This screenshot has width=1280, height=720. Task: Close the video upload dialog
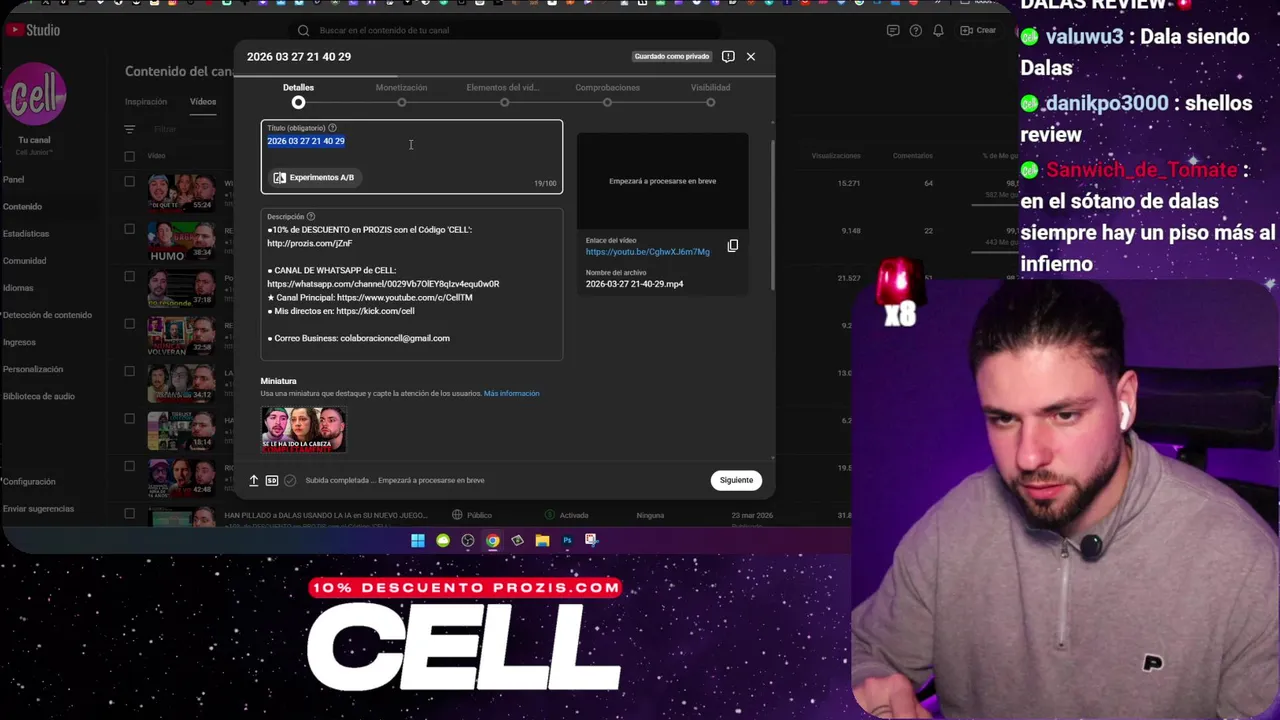click(751, 57)
